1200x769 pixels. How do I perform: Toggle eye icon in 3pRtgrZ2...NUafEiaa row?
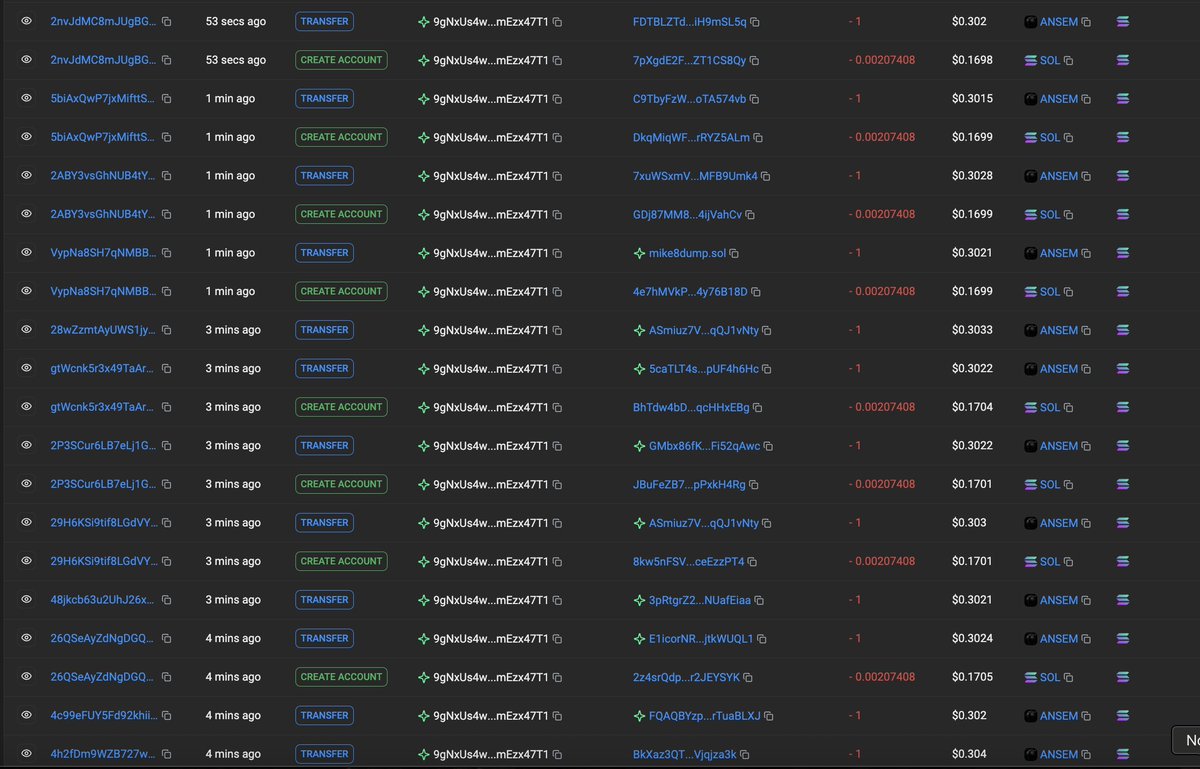pos(27,600)
